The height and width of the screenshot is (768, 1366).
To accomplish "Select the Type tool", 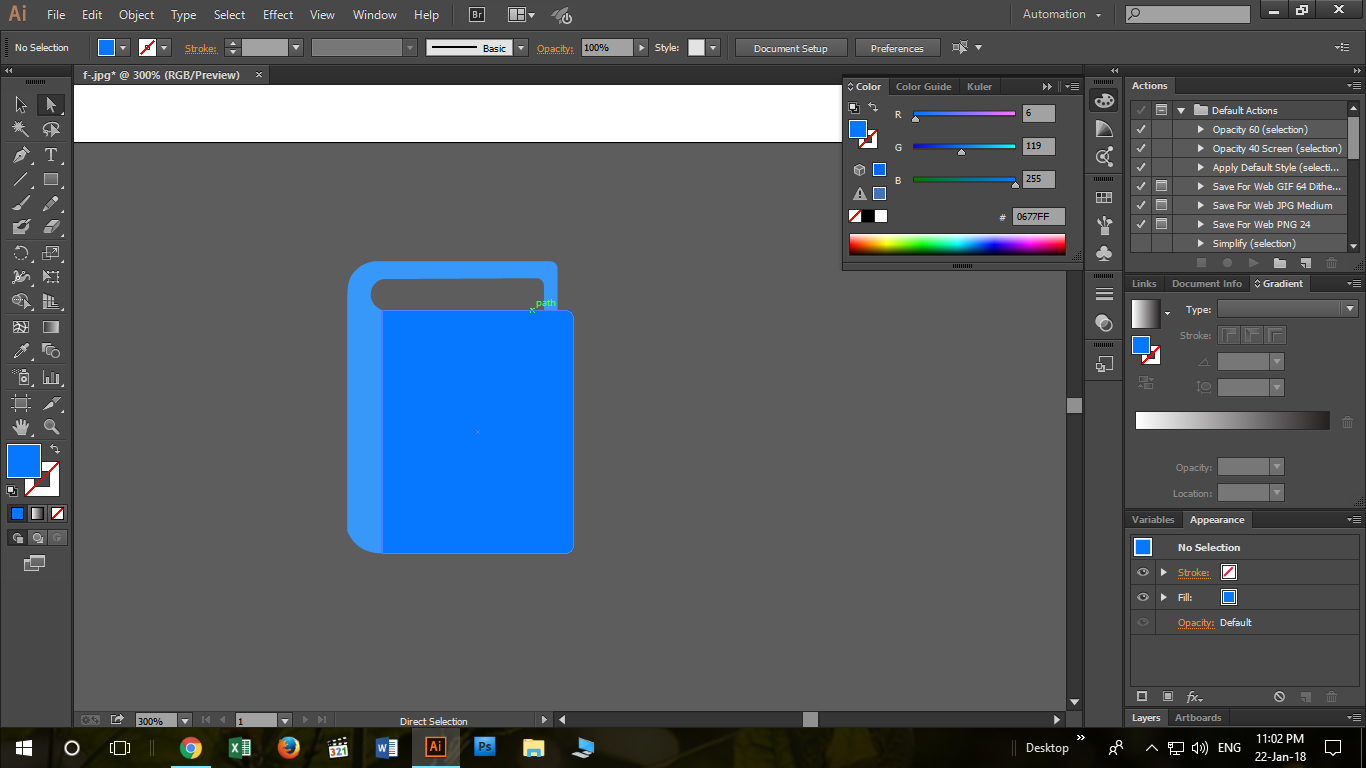I will click(51, 155).
